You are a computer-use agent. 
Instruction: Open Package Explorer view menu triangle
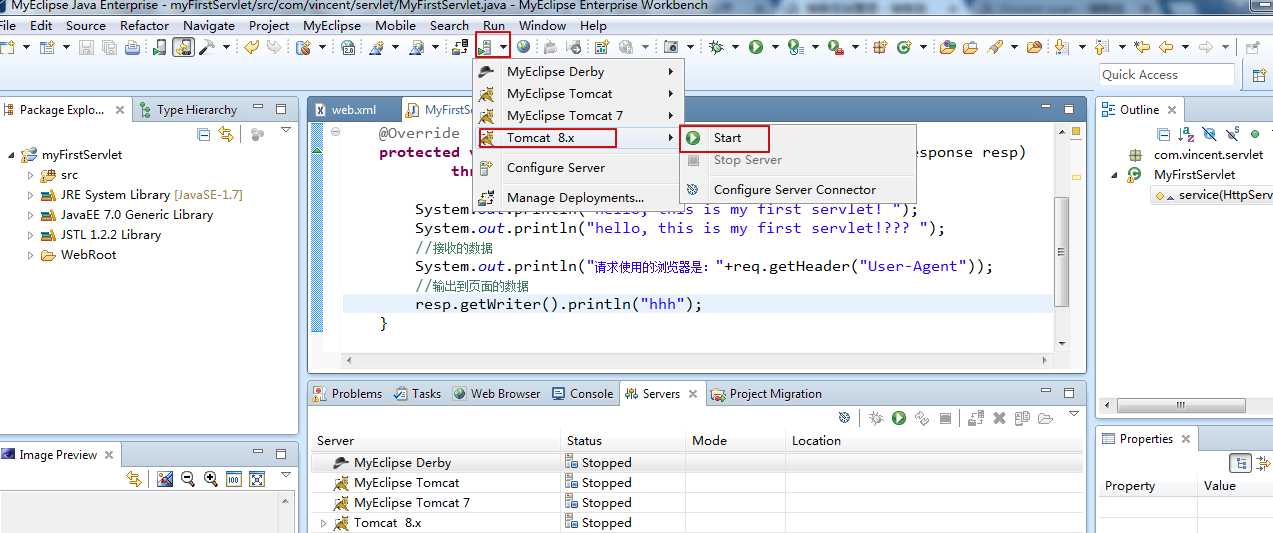point(286,130)
